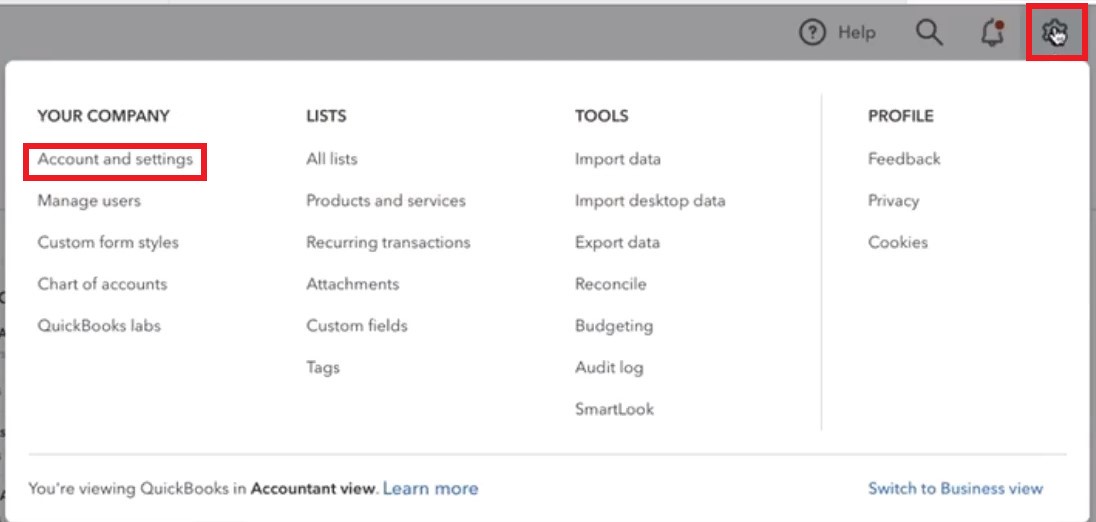The image size is (1096, 522).
Task: Open Budgeting
Action: pyautogui.click(x=614, y=326)
